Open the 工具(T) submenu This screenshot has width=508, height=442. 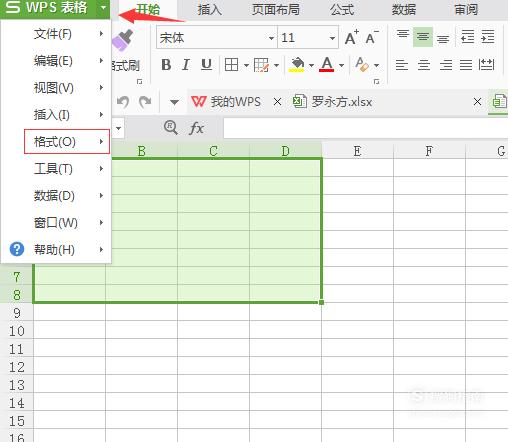[56, 169]
